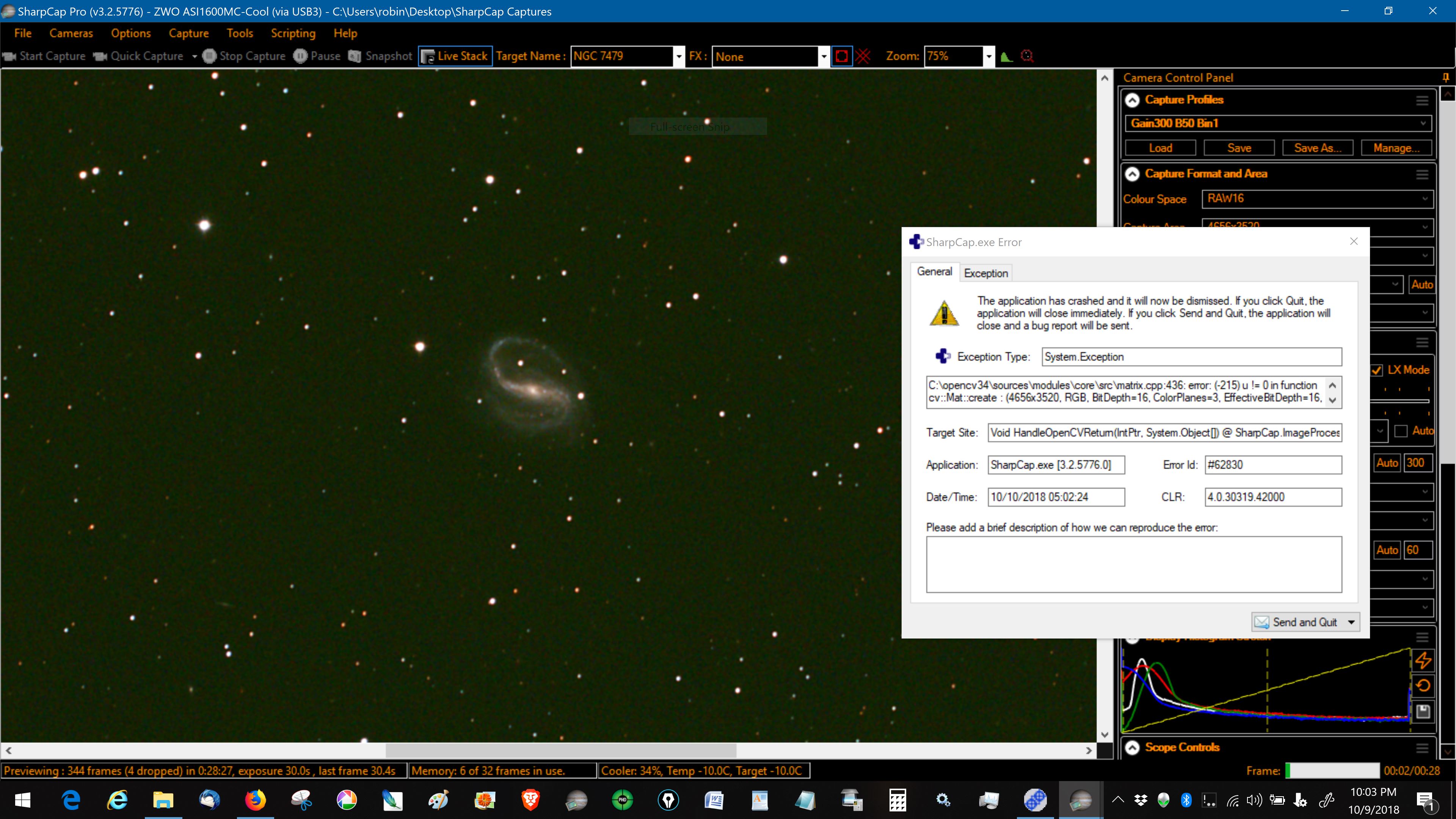The height and width of the screenshot is (819, 1456).
Task: Click the error description text box
Action: click(x=1134, y=565)
